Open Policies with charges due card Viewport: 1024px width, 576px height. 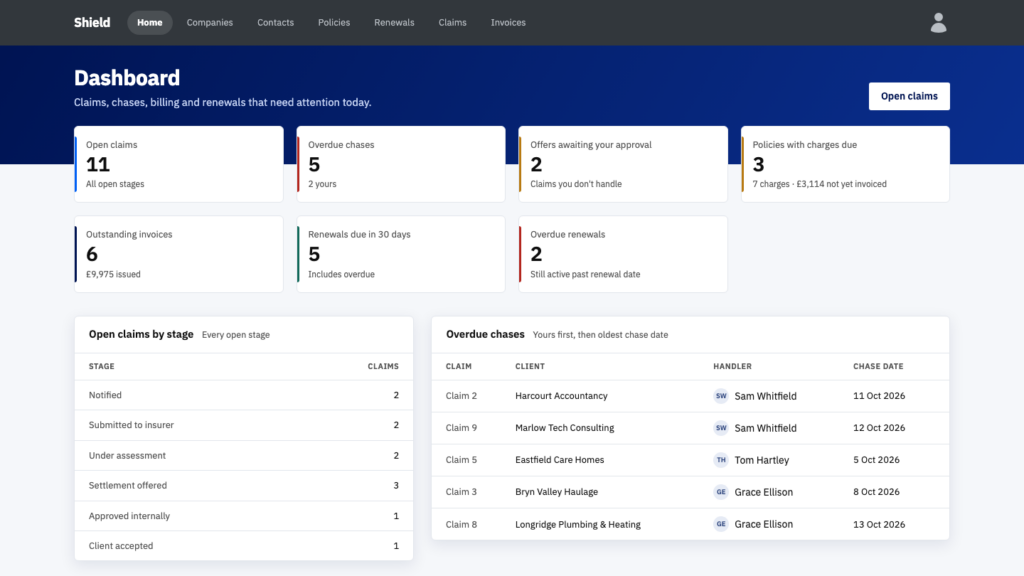(845, 164)
